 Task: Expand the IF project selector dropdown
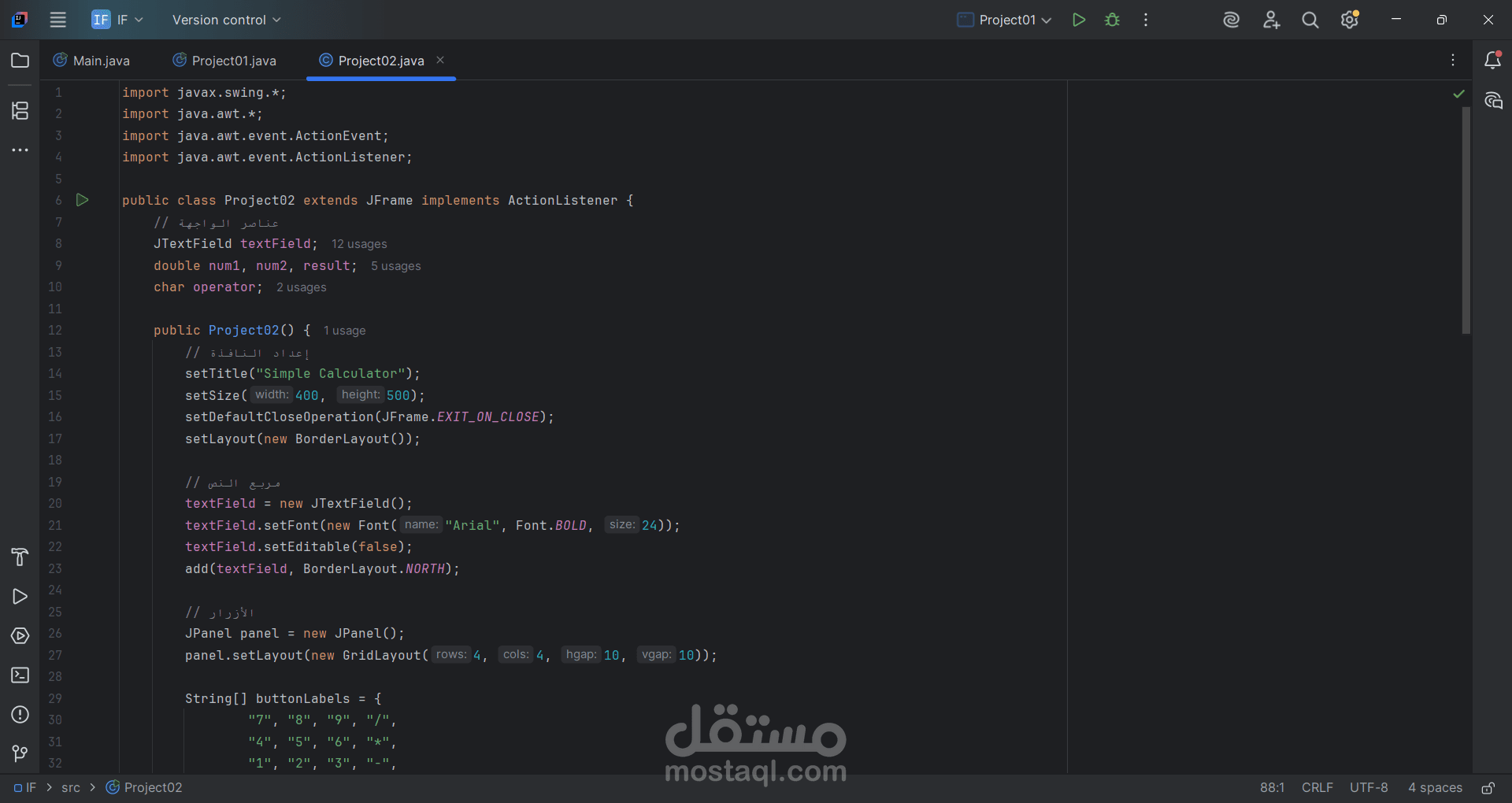117,20
